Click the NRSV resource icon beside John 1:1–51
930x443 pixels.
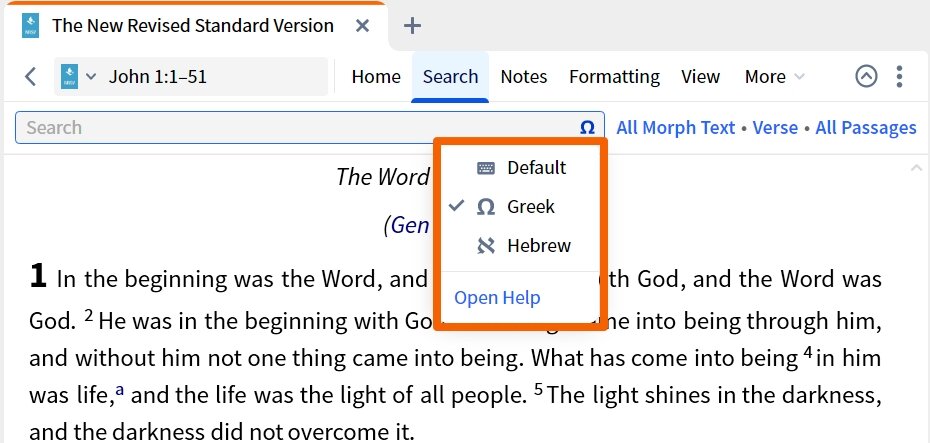[x=69, y=77]
